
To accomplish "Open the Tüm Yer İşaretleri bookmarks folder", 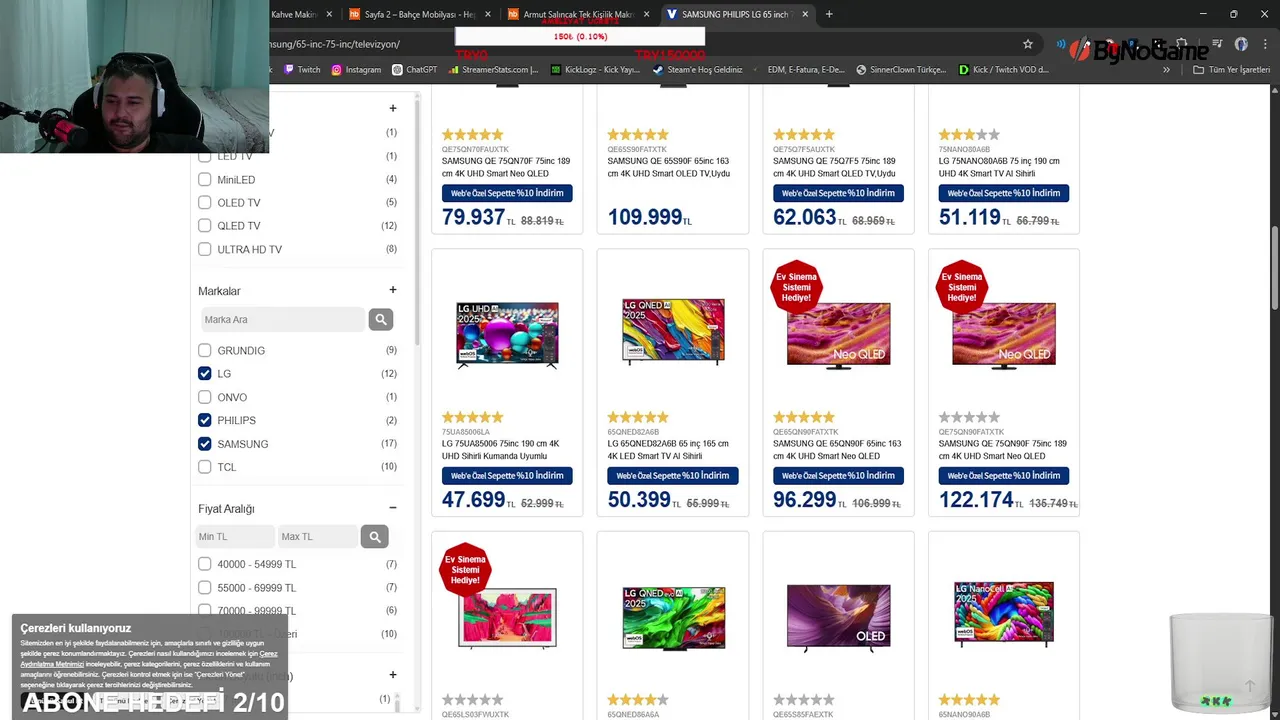I will 1231,70.
